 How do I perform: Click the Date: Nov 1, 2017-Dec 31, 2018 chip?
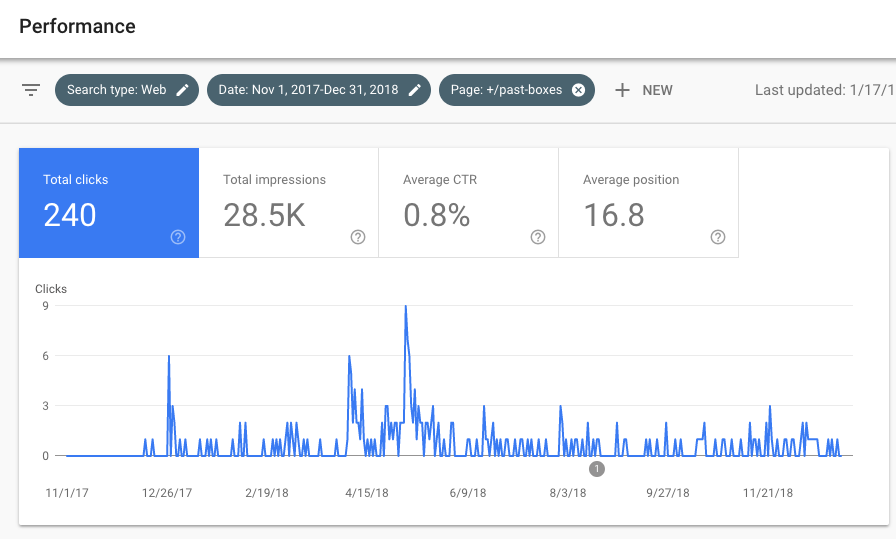(319, 90)
